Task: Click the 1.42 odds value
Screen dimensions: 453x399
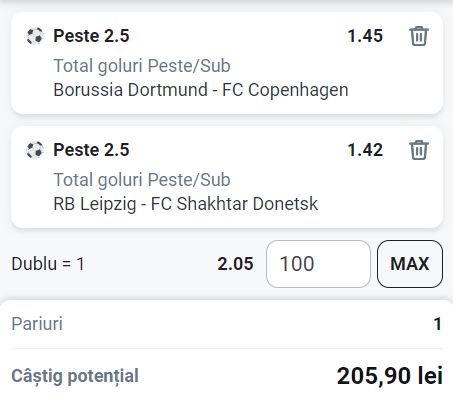Action: (x=365, y=150)
